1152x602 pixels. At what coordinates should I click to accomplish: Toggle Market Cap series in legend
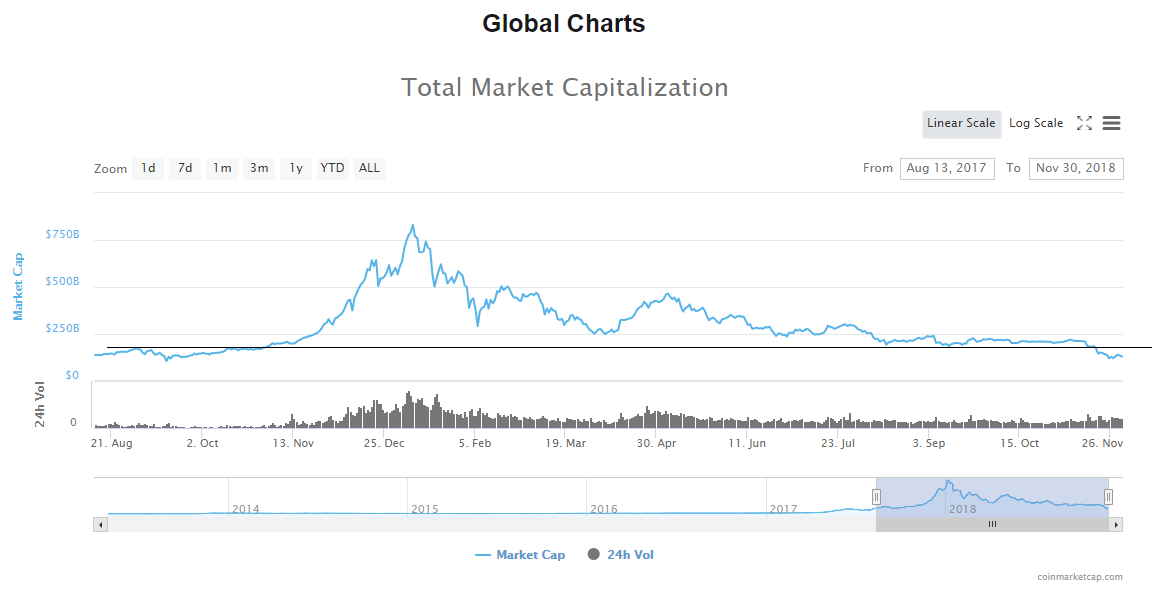click(x=520, y=555)
